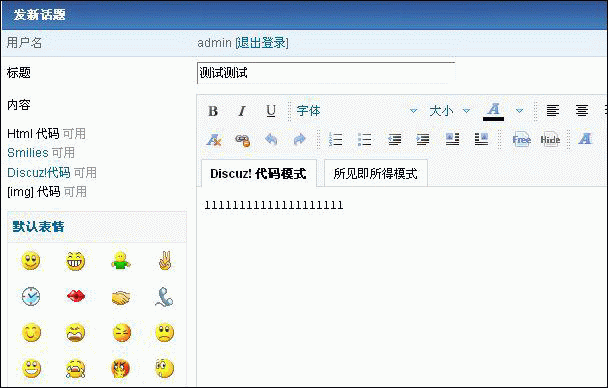Click the float image right icon
Viewport: 608px width, 388px height.
pyautogui.click(x=482, y=139)
